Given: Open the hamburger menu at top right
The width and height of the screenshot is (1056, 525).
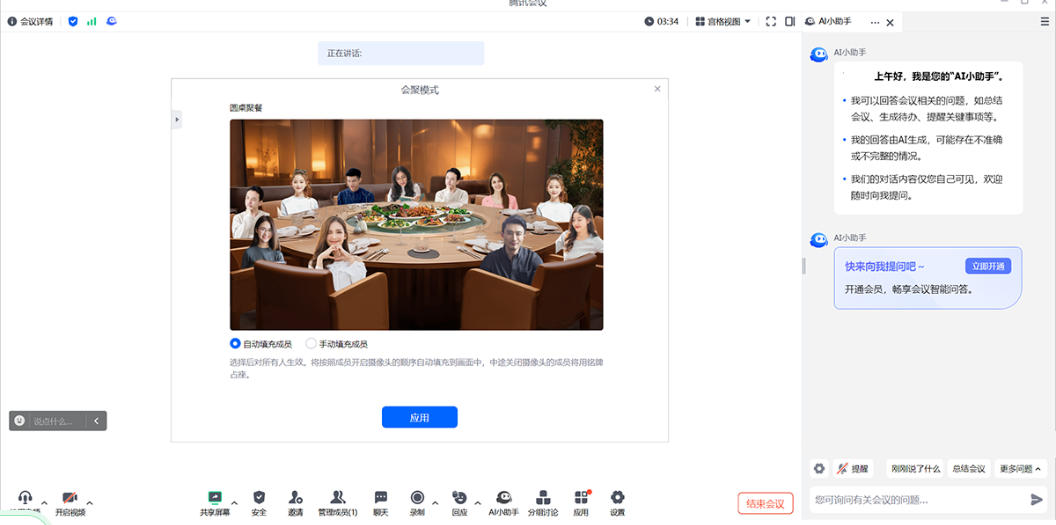Looking at the screenshot, I should 1045,22.
